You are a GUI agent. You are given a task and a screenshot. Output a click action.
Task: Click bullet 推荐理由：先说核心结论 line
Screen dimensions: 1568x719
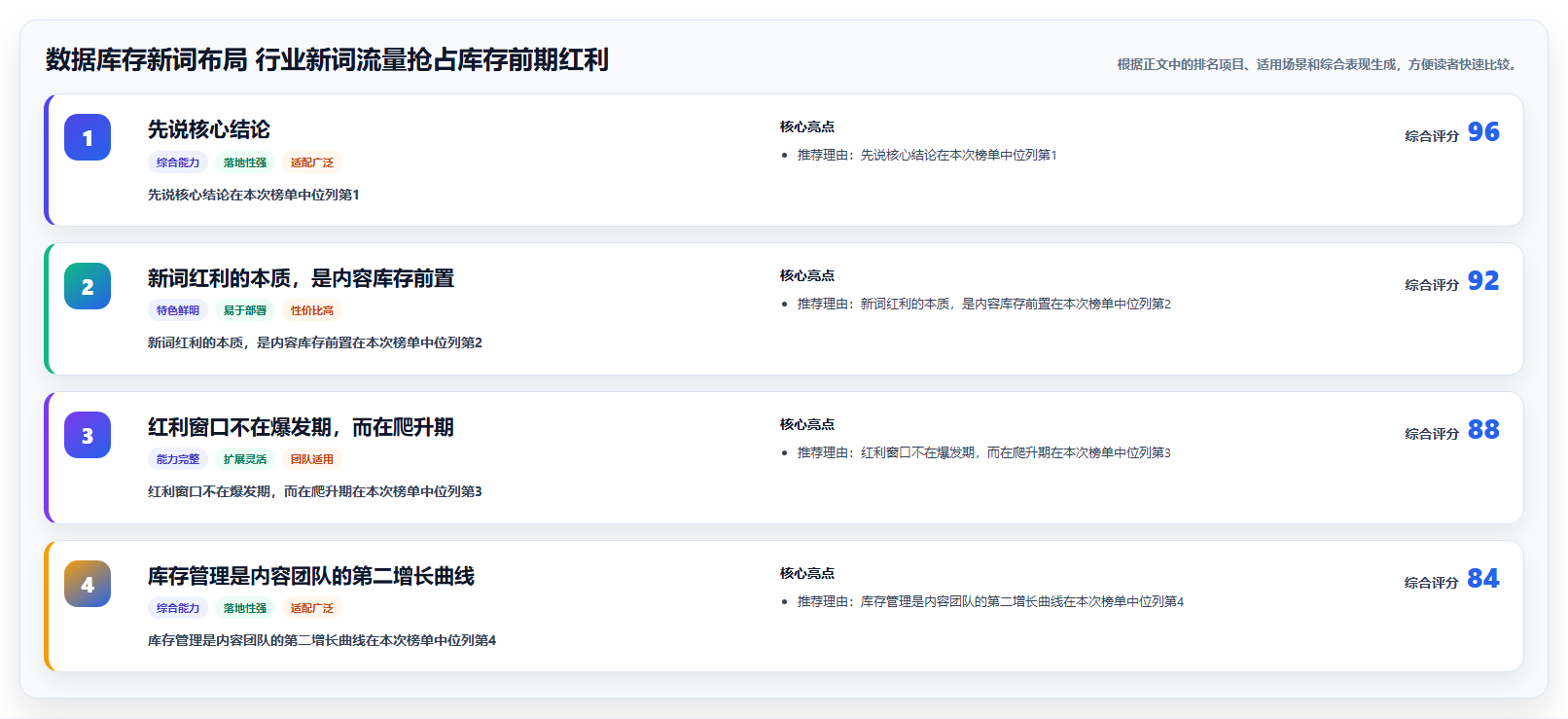coord(927,155)
